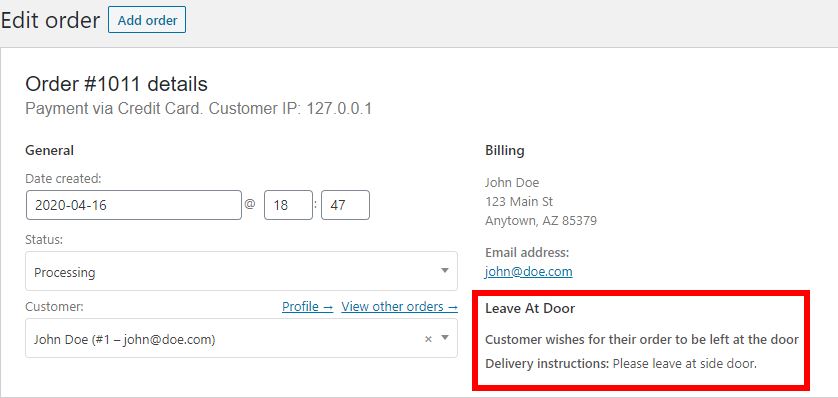Edit the minute field showing 47

345,205
